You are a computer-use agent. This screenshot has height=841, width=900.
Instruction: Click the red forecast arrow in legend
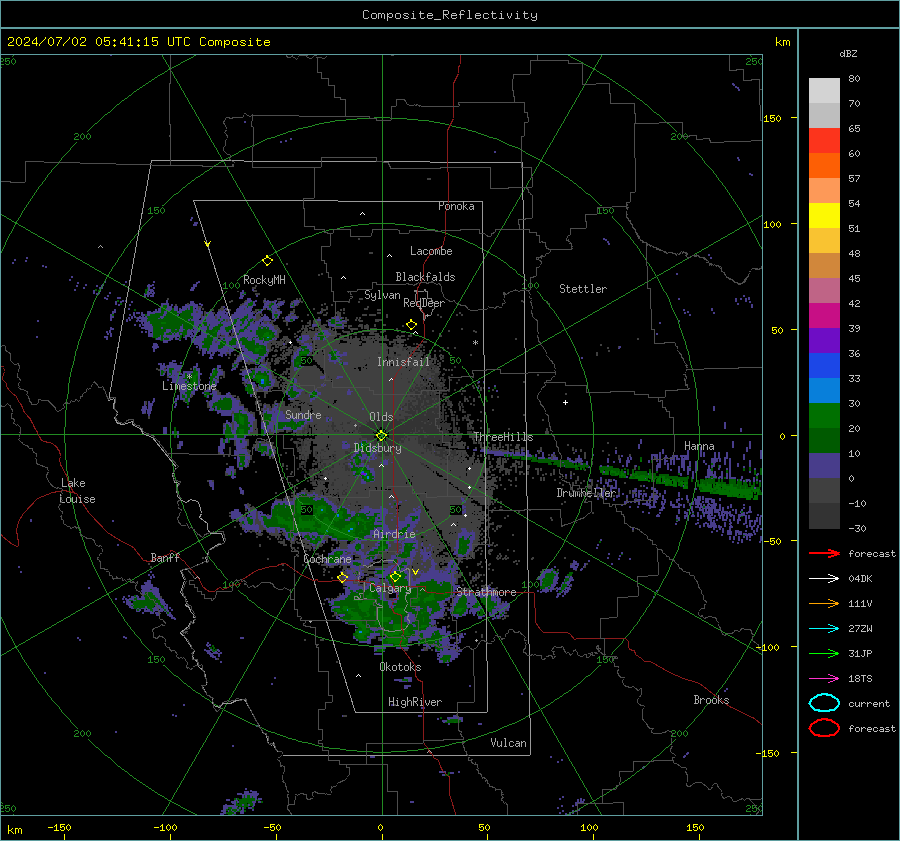point(824,553)
